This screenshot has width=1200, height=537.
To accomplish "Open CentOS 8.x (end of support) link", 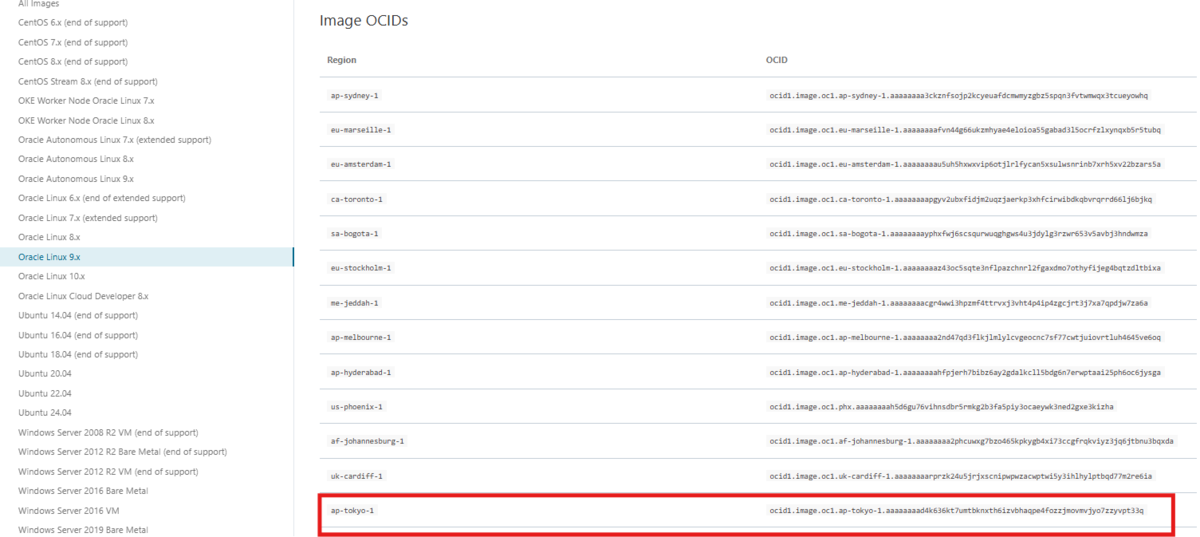I will [x=73, y=62].
